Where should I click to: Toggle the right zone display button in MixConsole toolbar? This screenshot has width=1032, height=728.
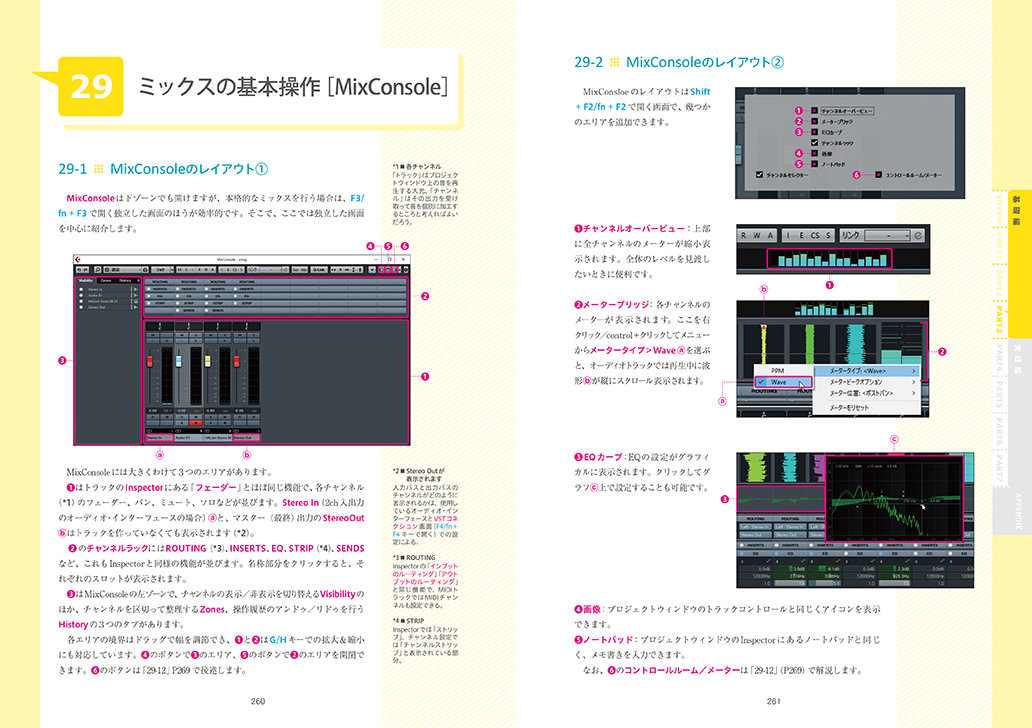point(395,270)
